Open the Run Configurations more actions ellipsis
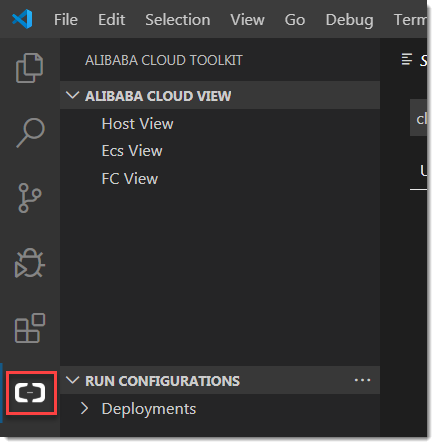This screenshot has height=446, width=436. pos(362,380)
